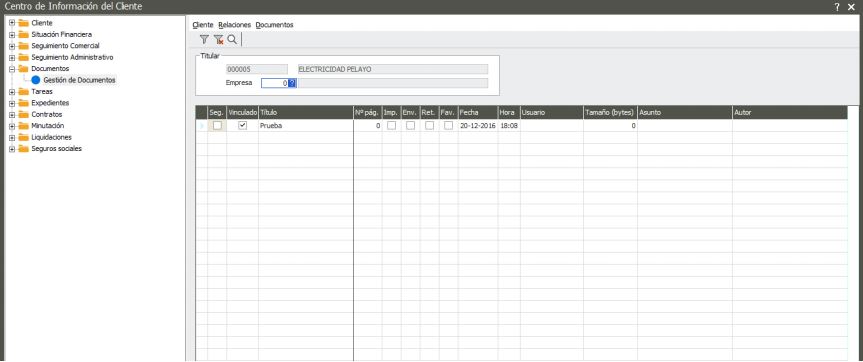Screen dimensions: 863x362
Task: Click the titular code field 000005
Action: pyautogui.click(x=257, y=69)
